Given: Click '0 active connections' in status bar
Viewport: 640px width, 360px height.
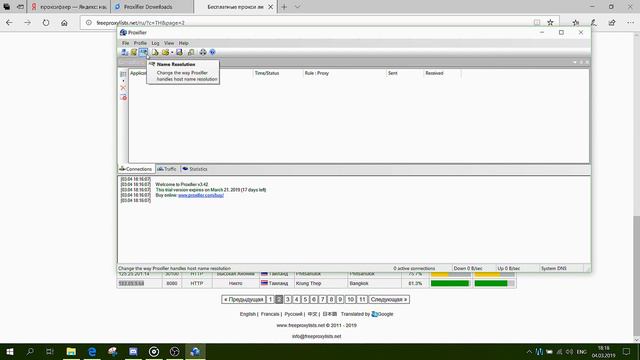Looking at the screenshot, I should pyautogui.click(x=414, y=268).
